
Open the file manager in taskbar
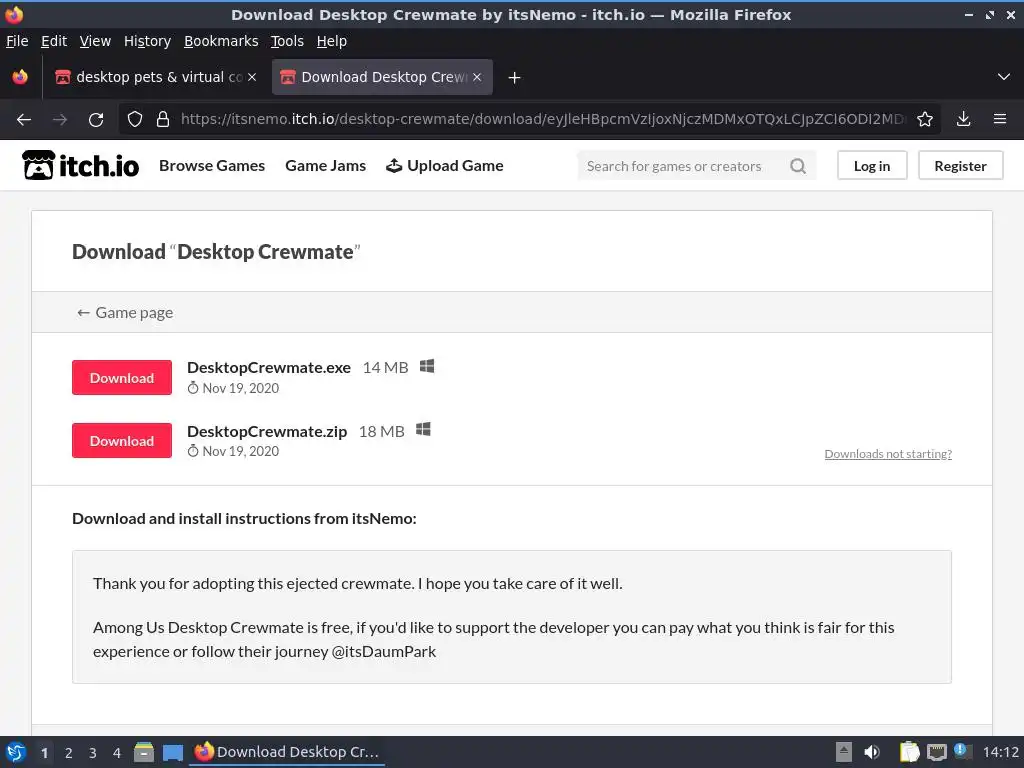144,752
